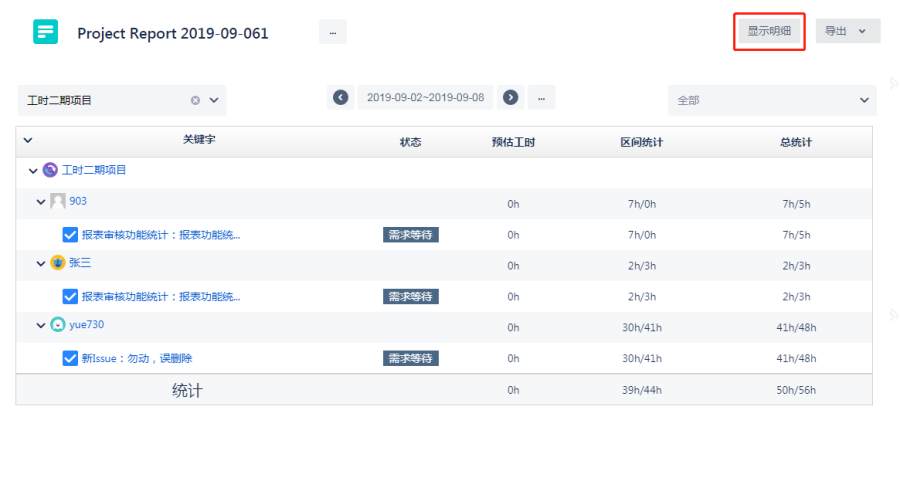Click user 903's gray avatar
The height and width of the screenshot is (498, 900).
pos(58,201)
